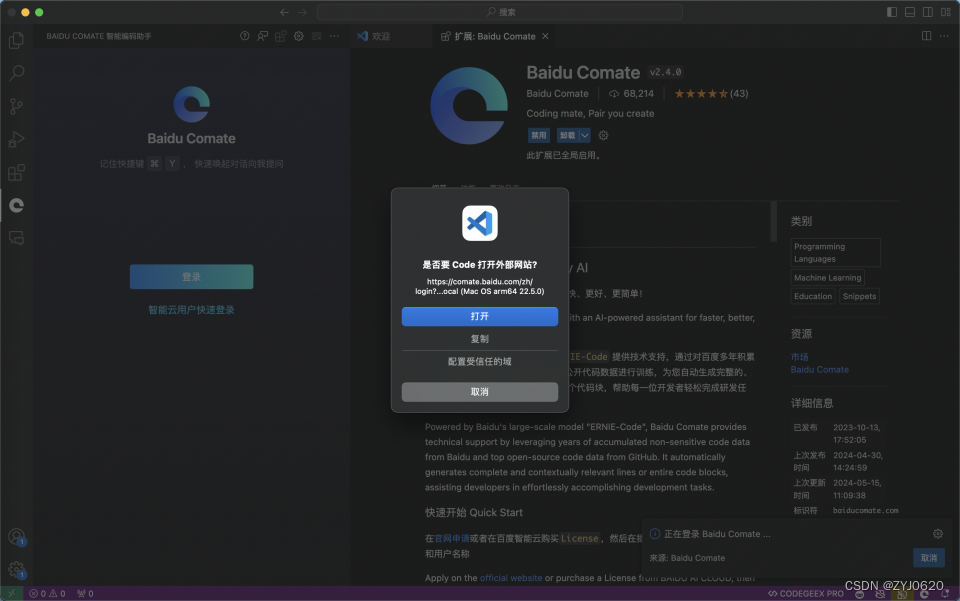Choose 配置受信任的域 in the dialog

pos(479,362)
